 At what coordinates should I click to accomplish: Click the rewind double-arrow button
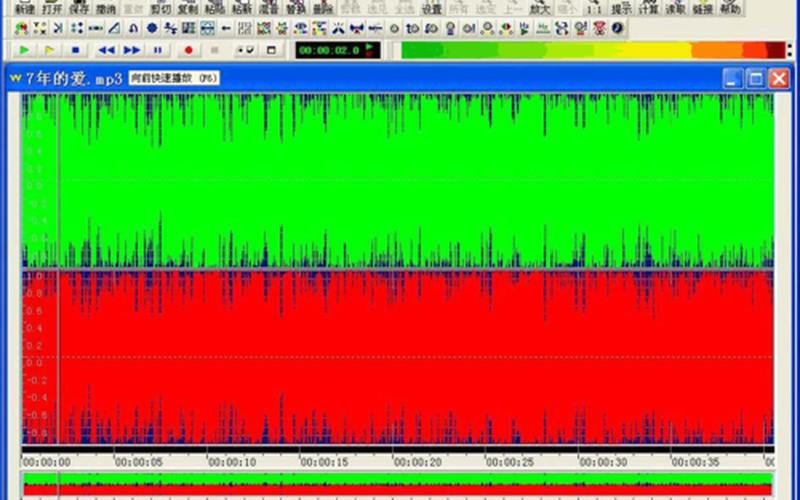(x=107, y=50)
